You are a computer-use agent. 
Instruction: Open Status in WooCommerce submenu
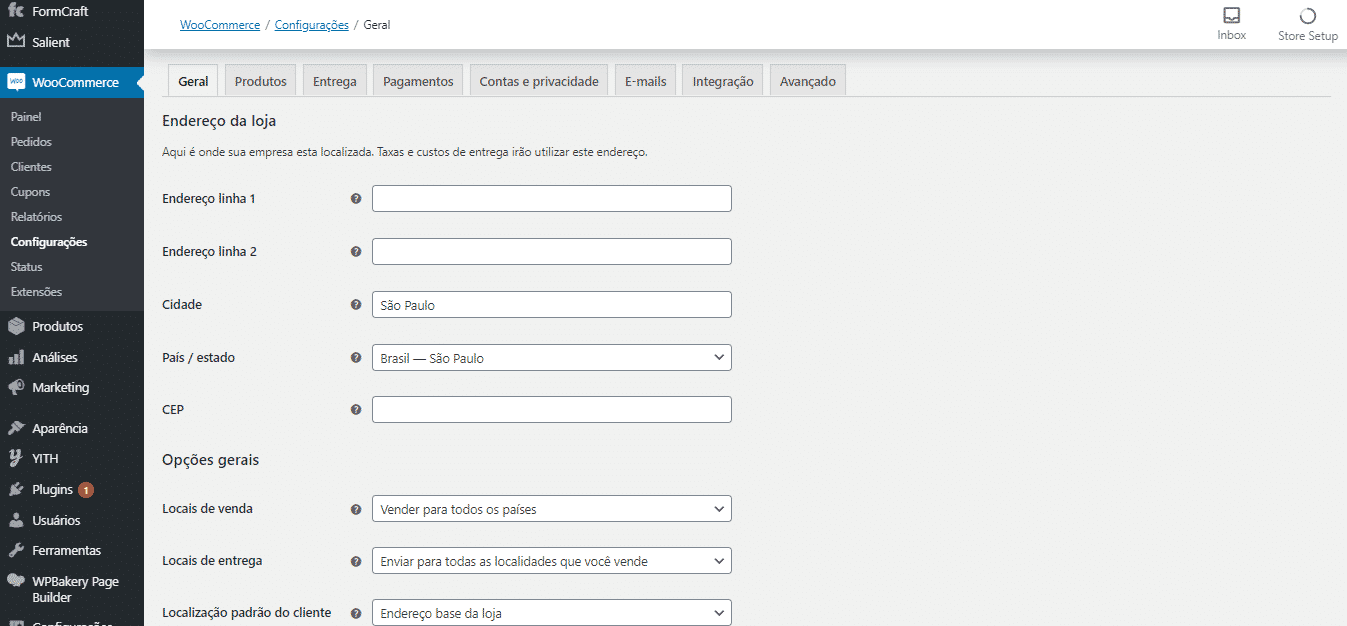click(x=27, y=267)
